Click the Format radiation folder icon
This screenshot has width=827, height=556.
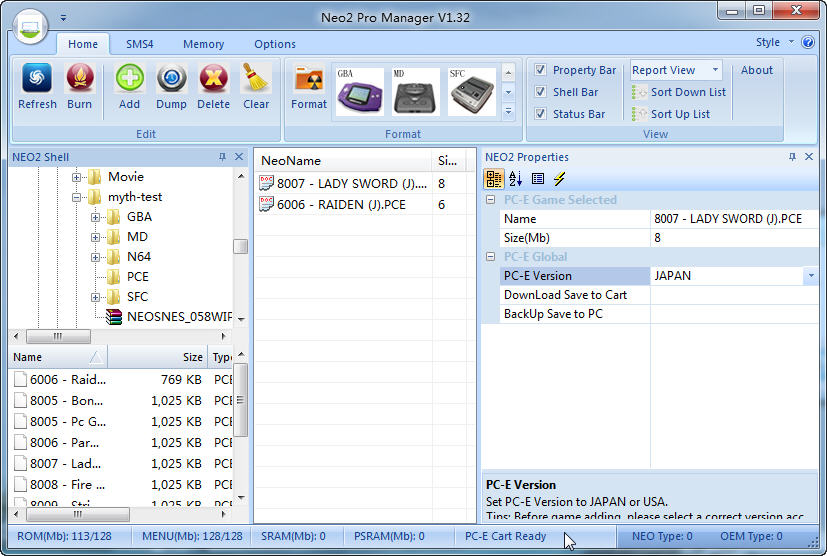pos(309,80)
